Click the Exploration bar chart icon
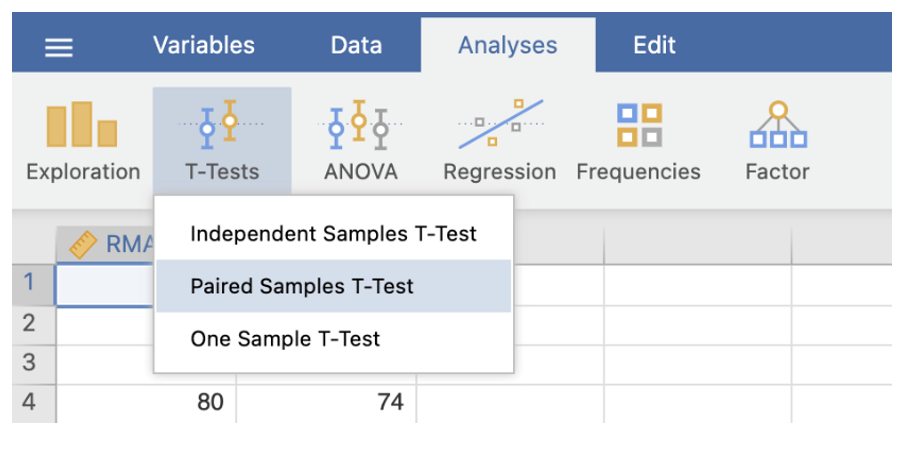 83,125
